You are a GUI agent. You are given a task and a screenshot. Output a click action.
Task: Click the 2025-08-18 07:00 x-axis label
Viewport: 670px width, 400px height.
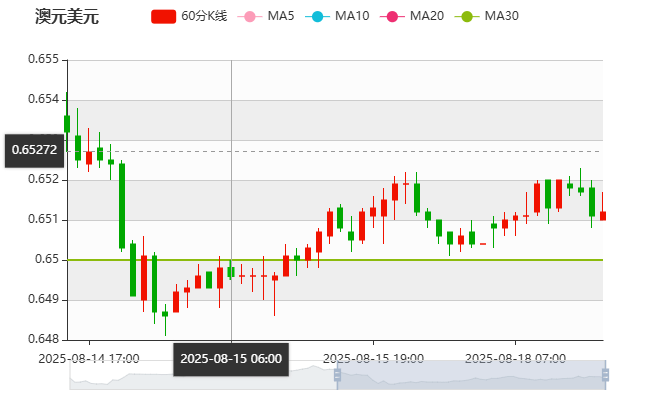pyautogui.click(x=515, y=358)
